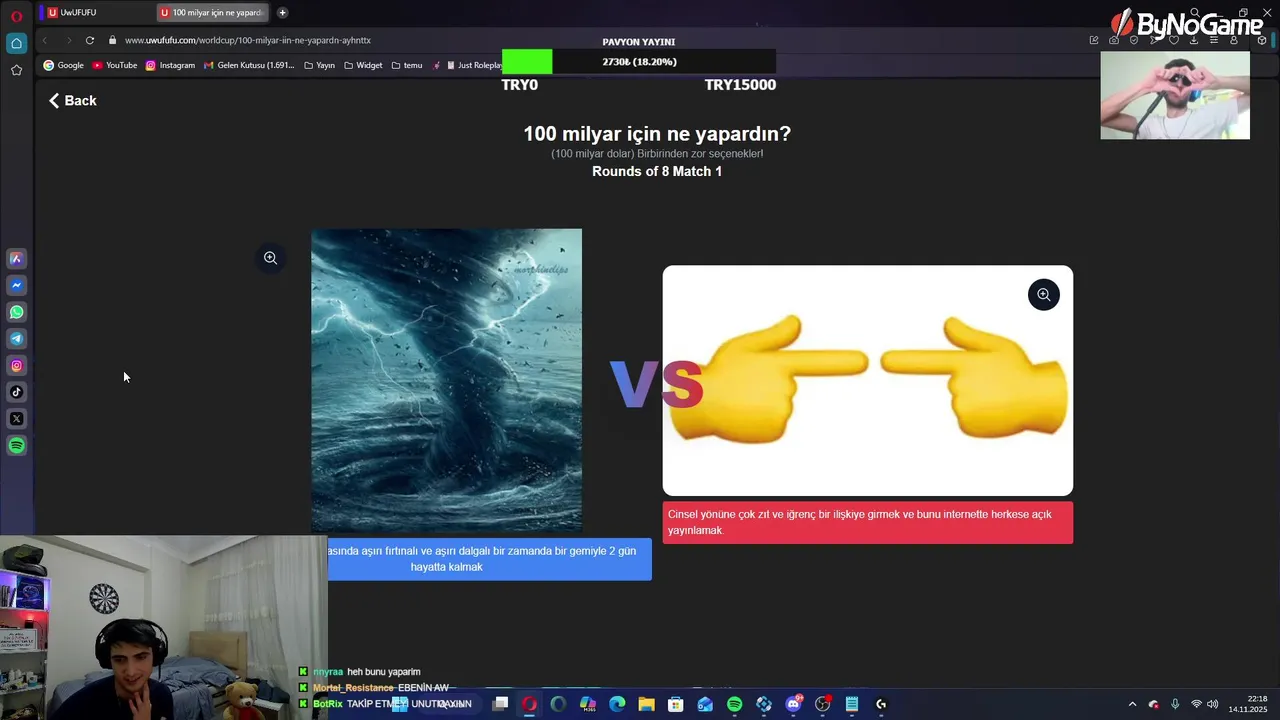Viewport: 1280px width, 720px height.
Task: Switch to the UwUFUFU browser tab
Action: (95, 12)
